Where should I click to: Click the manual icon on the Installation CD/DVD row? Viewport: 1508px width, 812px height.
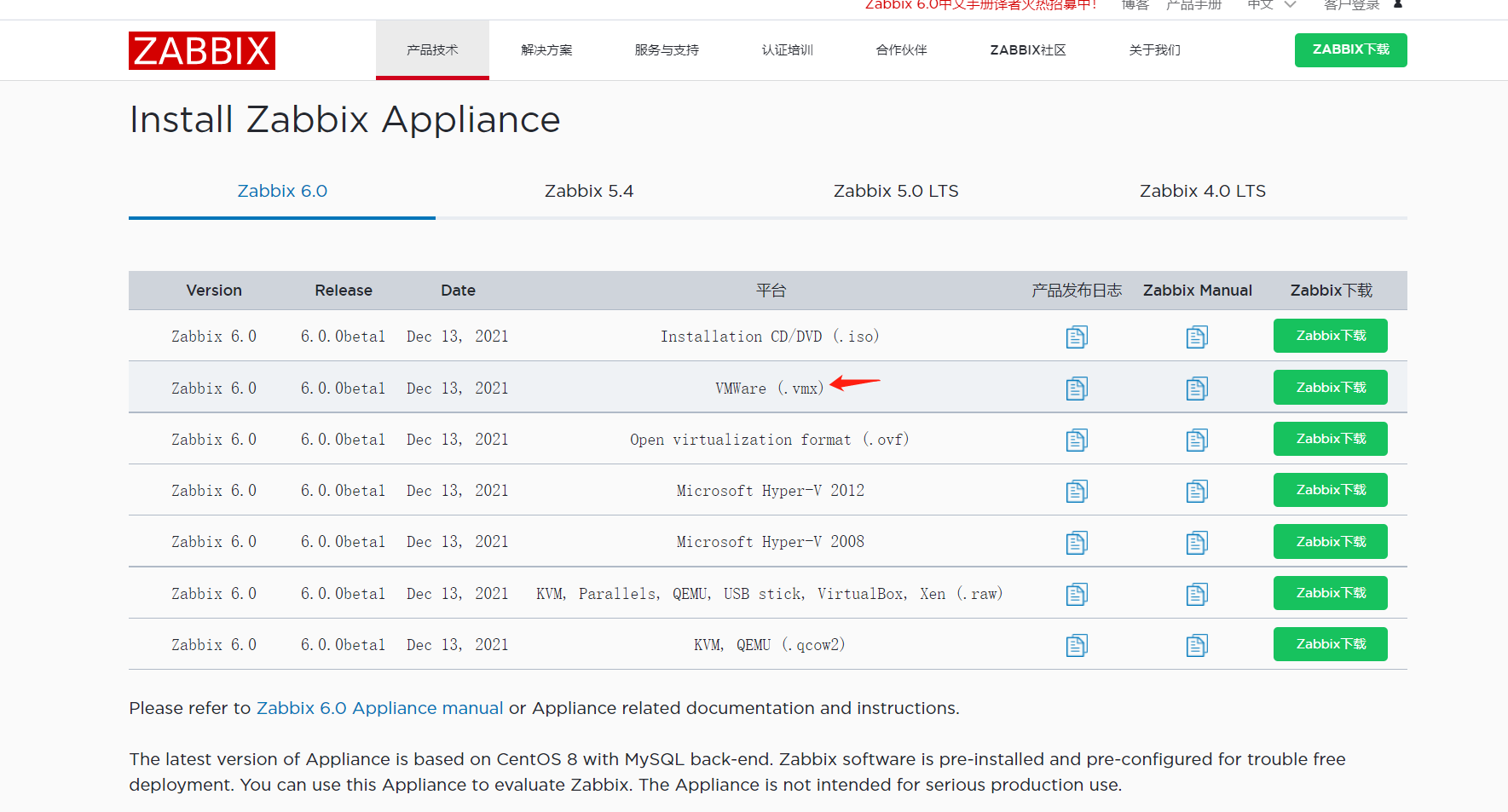(x=1197, y=336)
